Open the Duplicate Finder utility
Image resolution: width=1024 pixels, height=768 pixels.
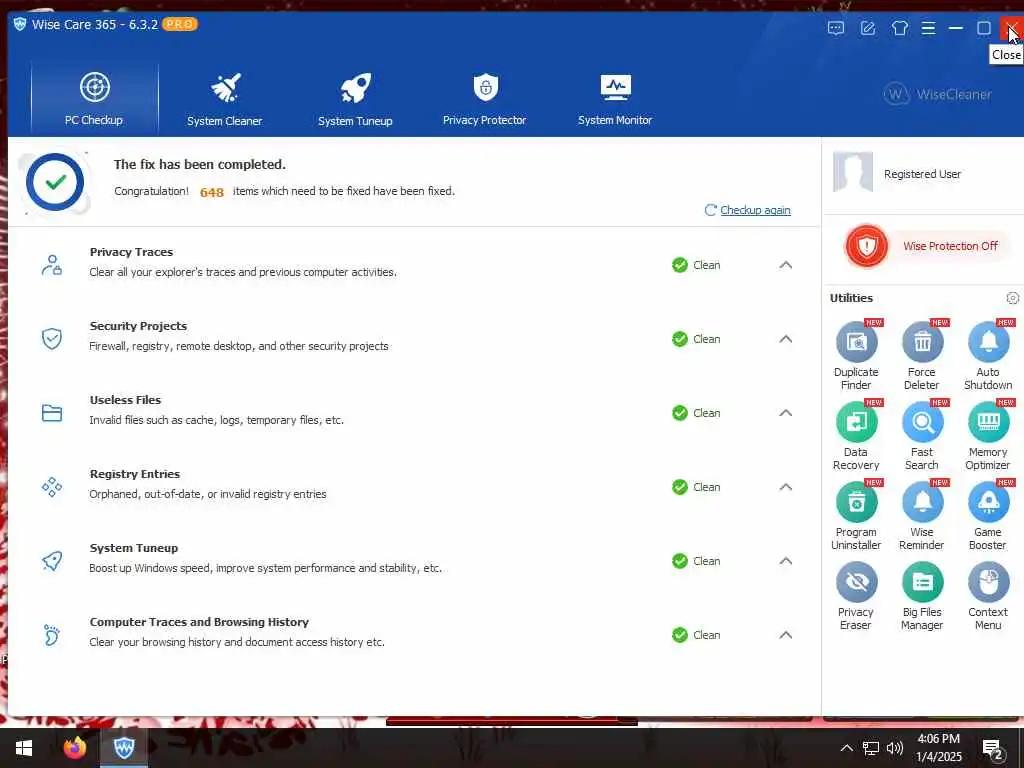(x=856, y=357)
